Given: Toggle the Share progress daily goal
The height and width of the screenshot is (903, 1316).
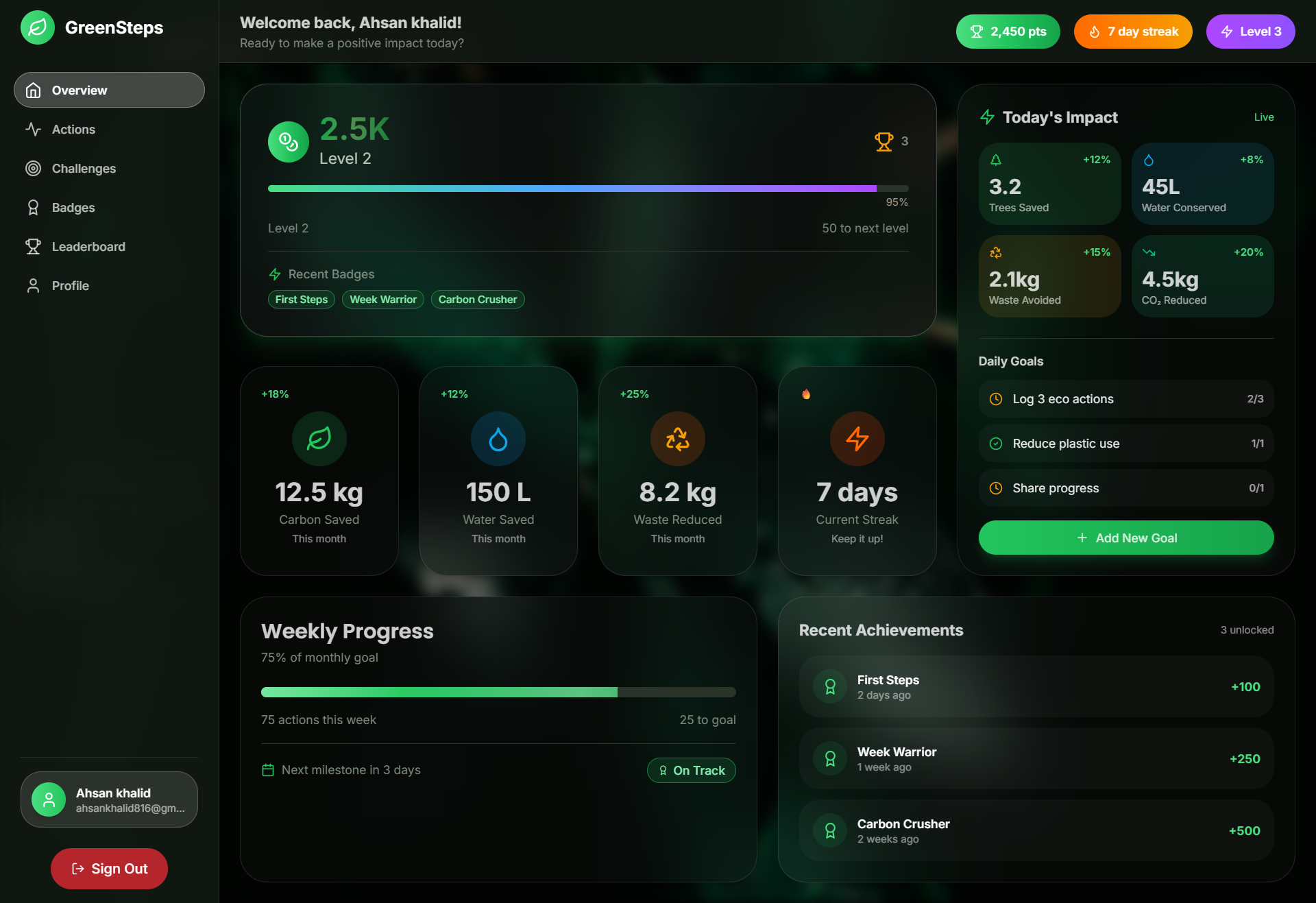Looking at the screenshot, I should pos(996,488).
